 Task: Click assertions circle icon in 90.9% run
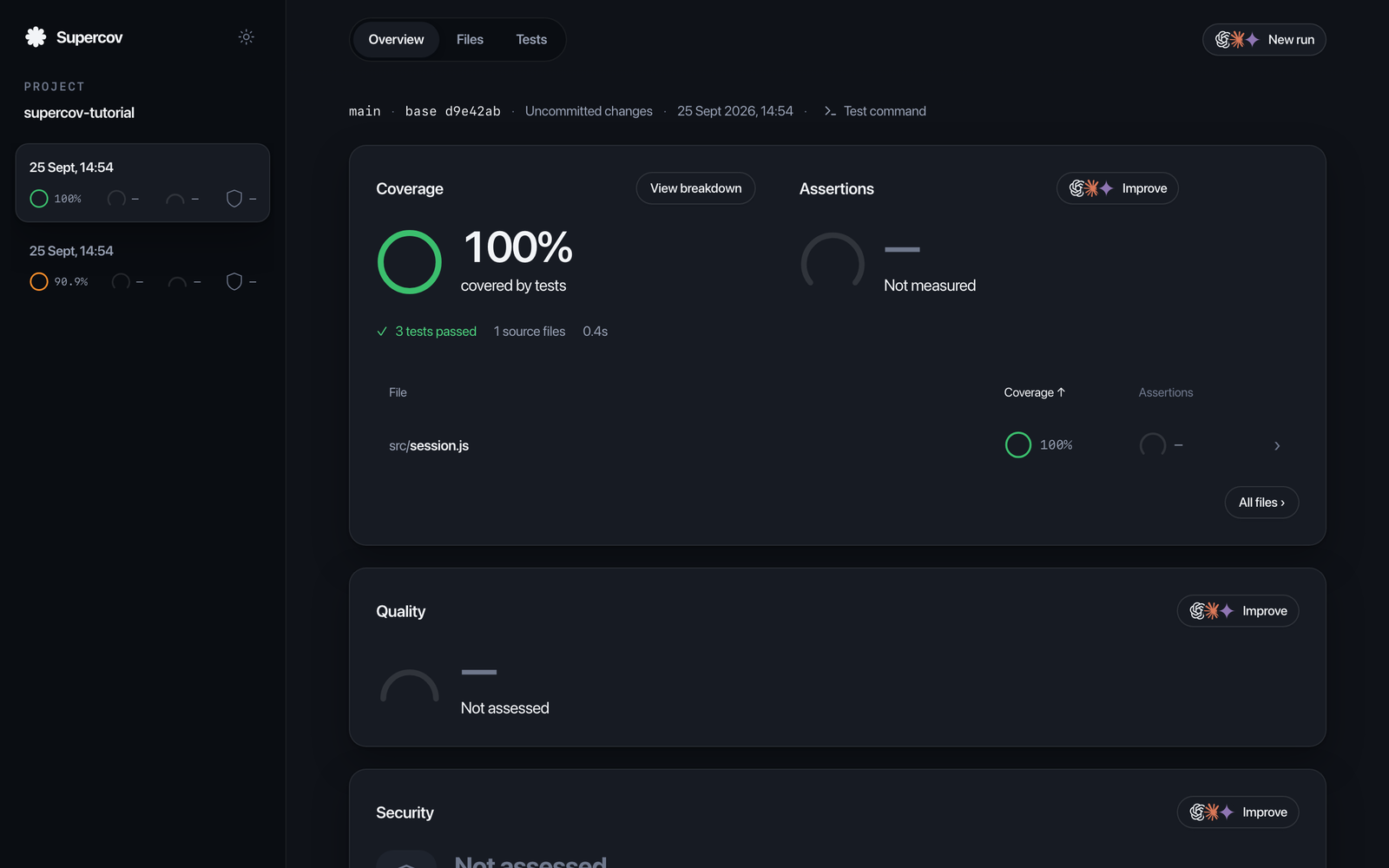coord(121,281)
